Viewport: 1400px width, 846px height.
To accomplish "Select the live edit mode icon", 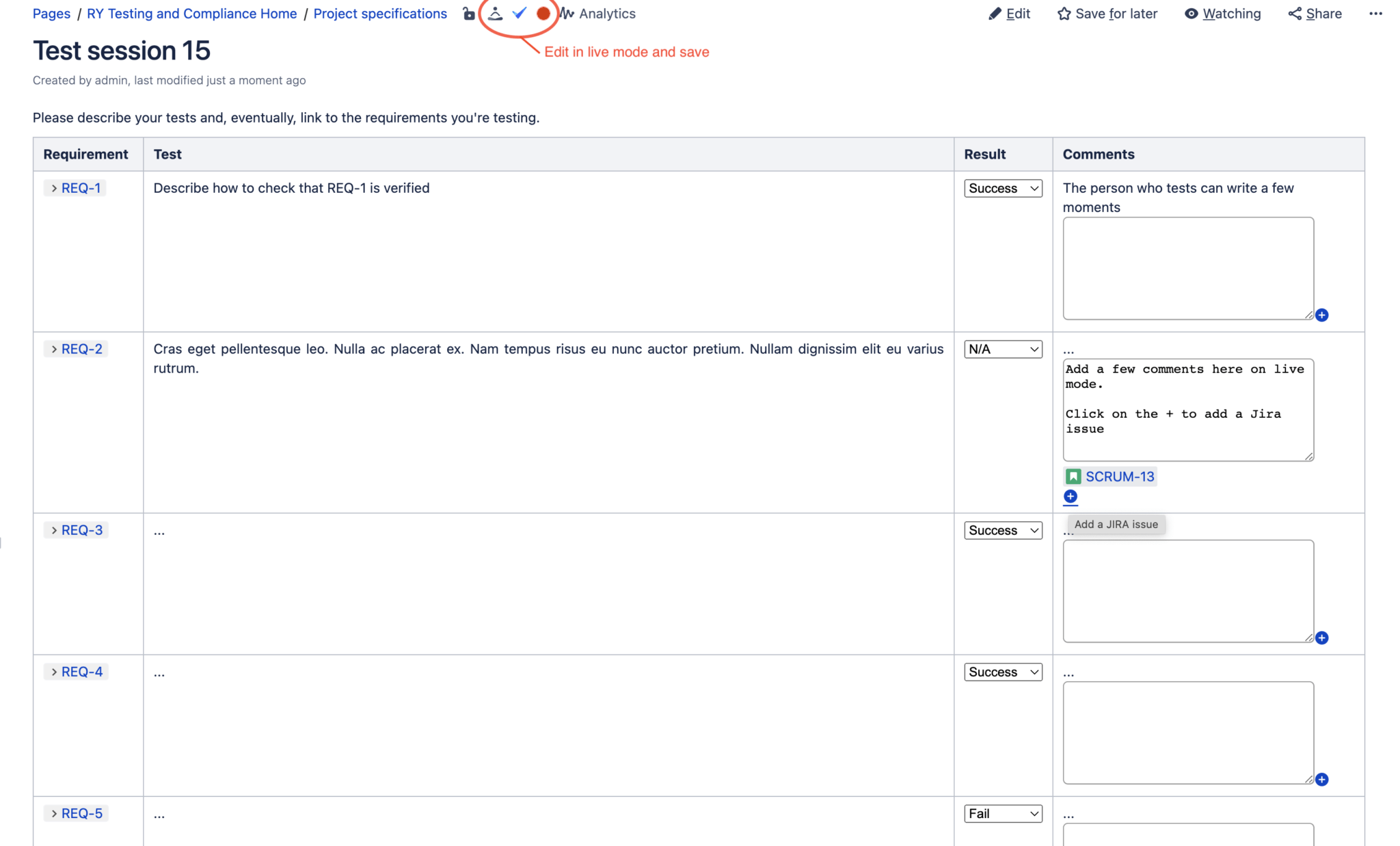I will pos(495,13).
